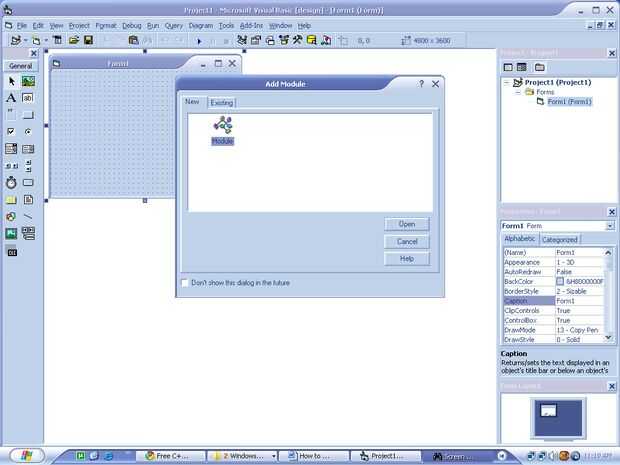Image resolution: width=620 pixels, height=465 pixels.
Task: Check "Don't show this dialog in the future"
Action: click(x=185, y=283)
